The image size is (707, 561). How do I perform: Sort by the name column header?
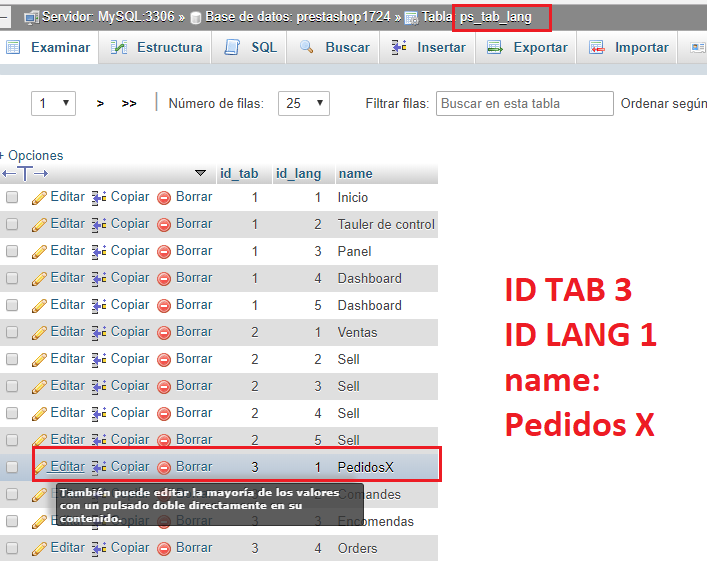click(x=356, y=174)
